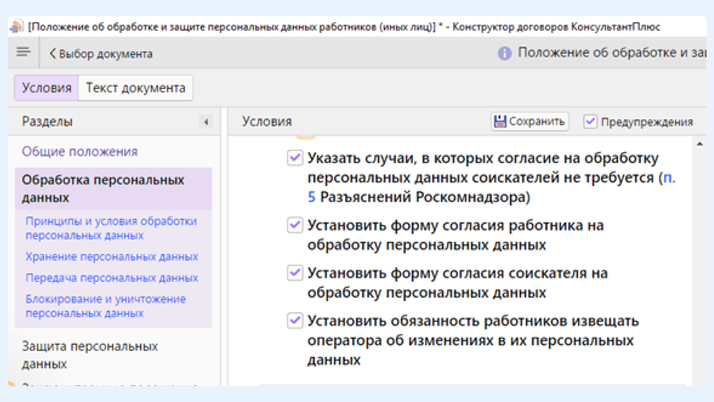Image resolution: width=714 pixels, height=402 pixels.
Task: Switch to the Условия tab
Action: [47, 88]
